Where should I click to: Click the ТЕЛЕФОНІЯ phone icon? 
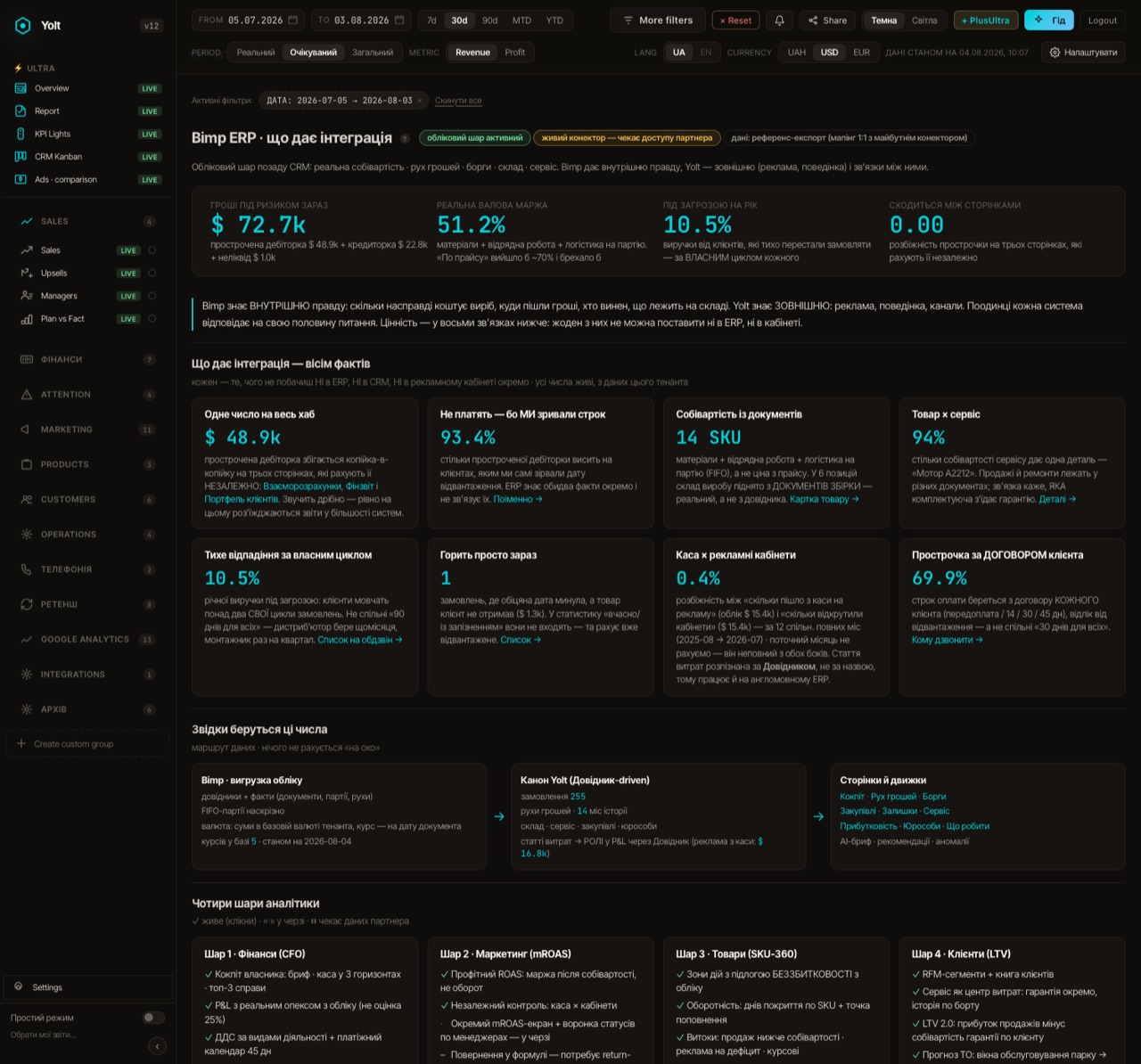coord(27,569)
